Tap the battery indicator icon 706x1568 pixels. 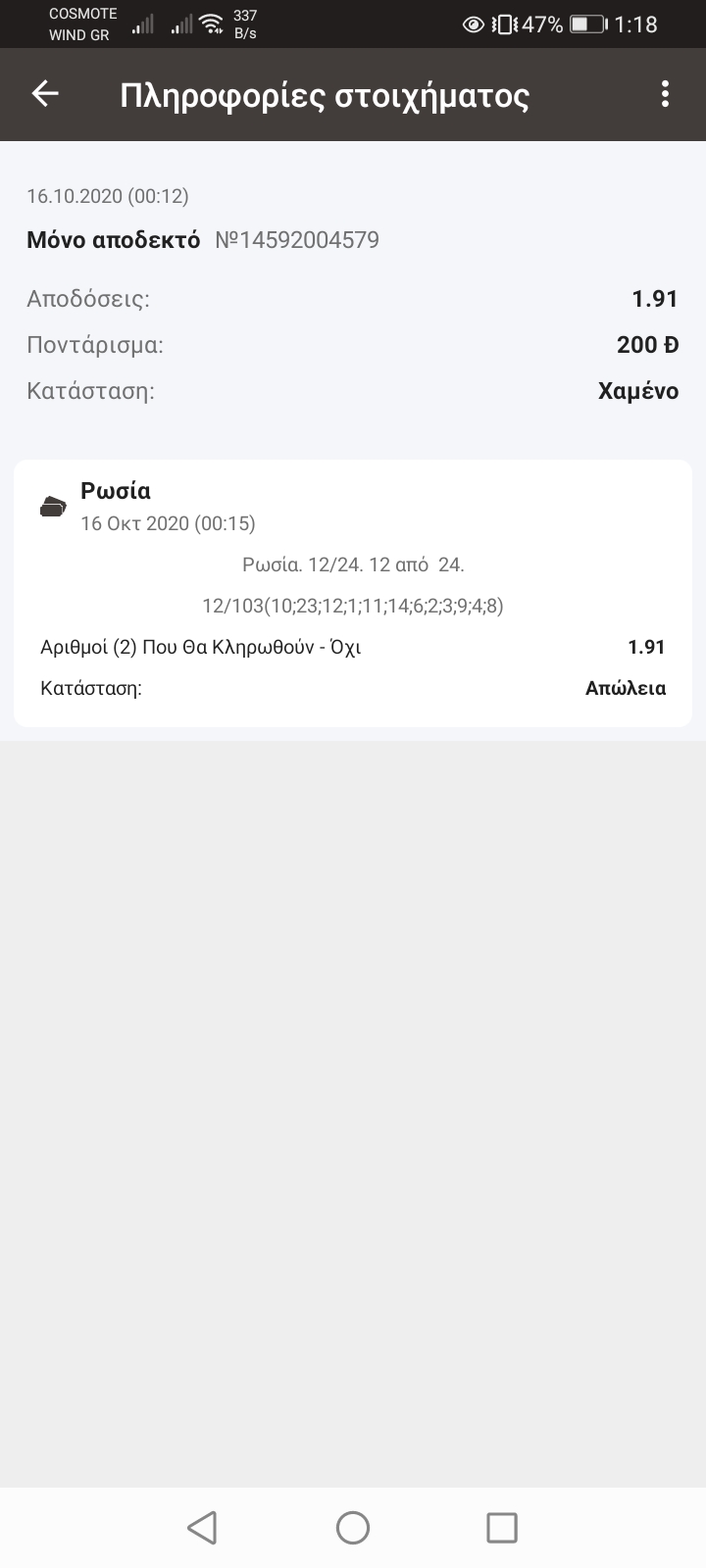point(588,24)
